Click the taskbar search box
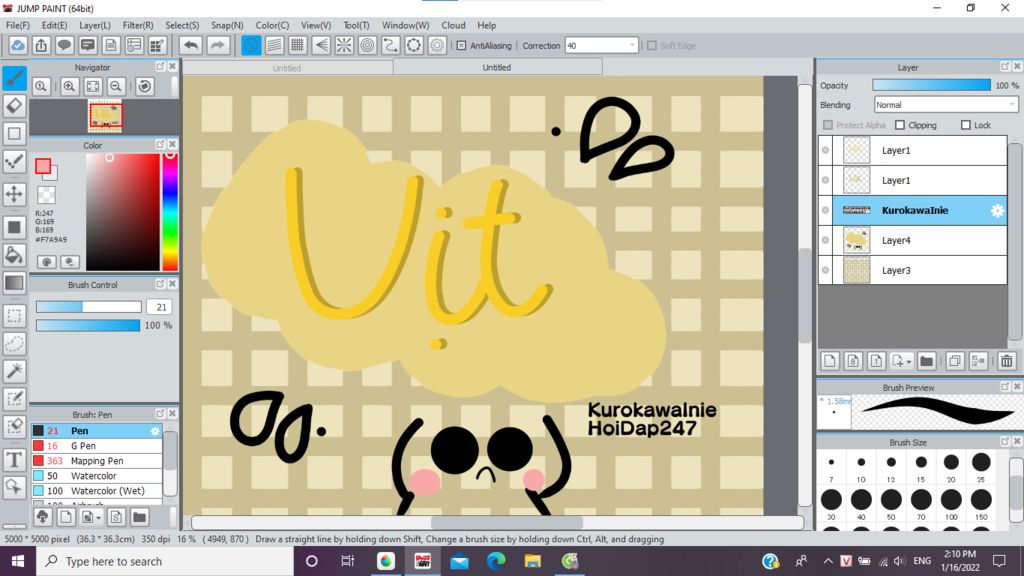Image resolution: width=1024 pixels, height=576 pixels. click(165, 561)
